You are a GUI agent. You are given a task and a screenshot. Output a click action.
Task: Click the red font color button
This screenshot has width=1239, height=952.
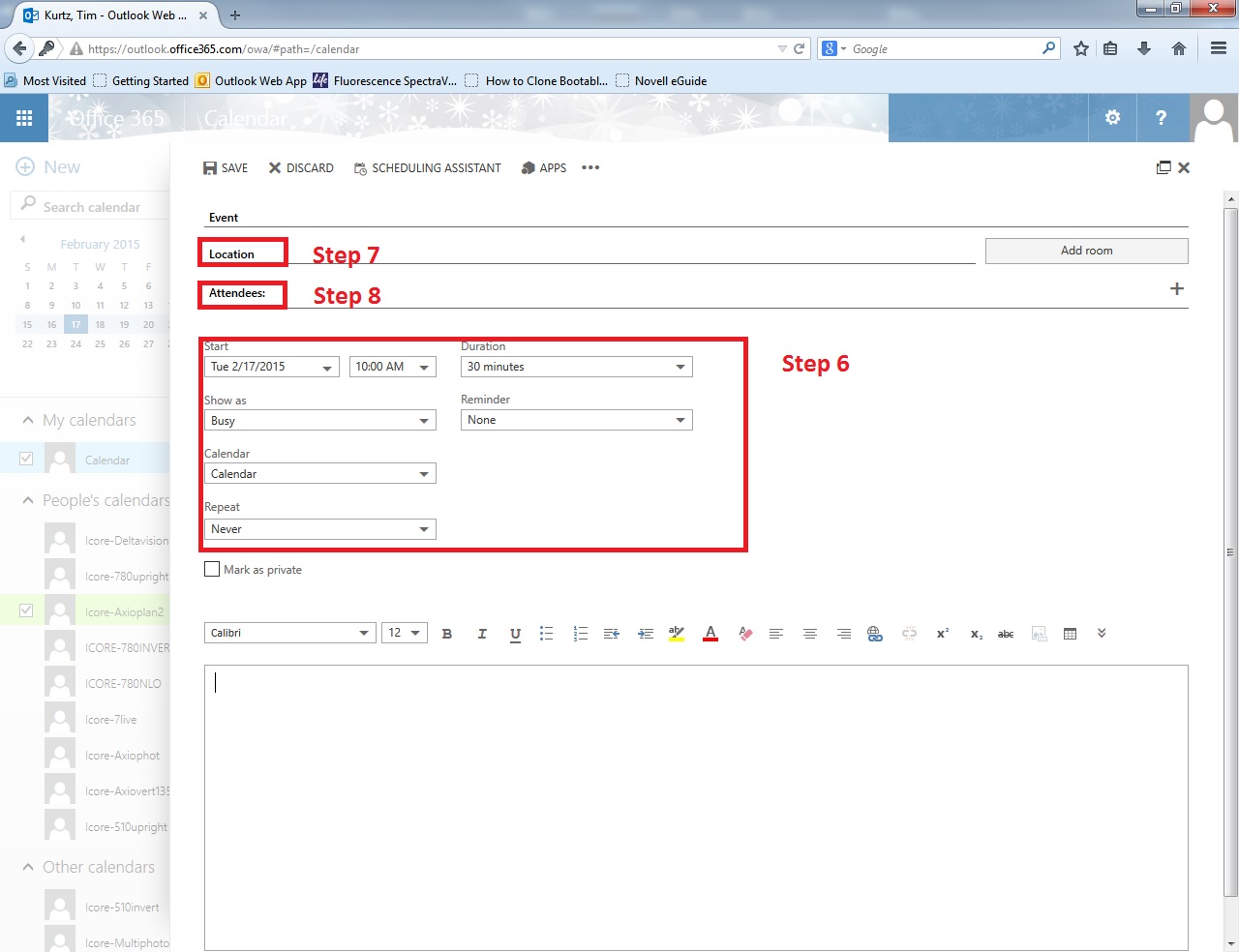point(710,634)
